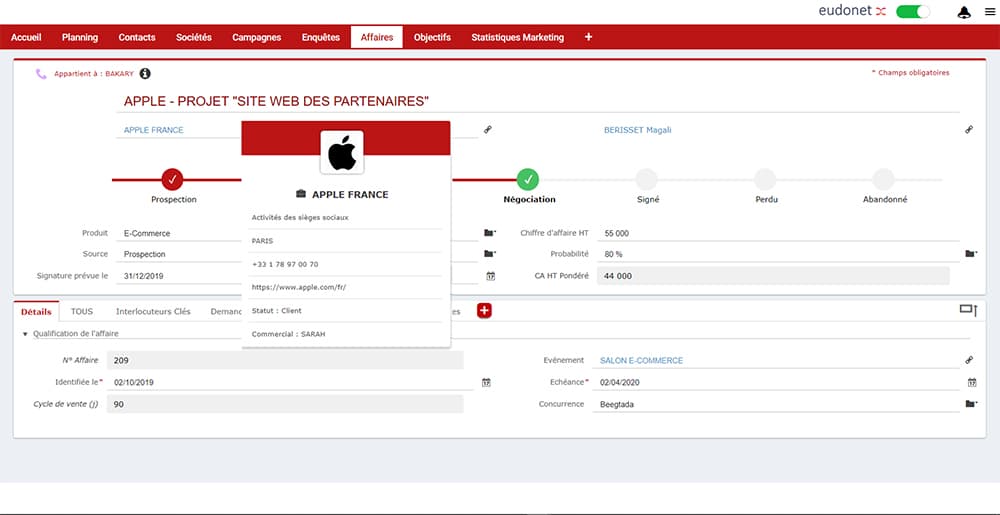Select the Détails sub-tab

36,312
